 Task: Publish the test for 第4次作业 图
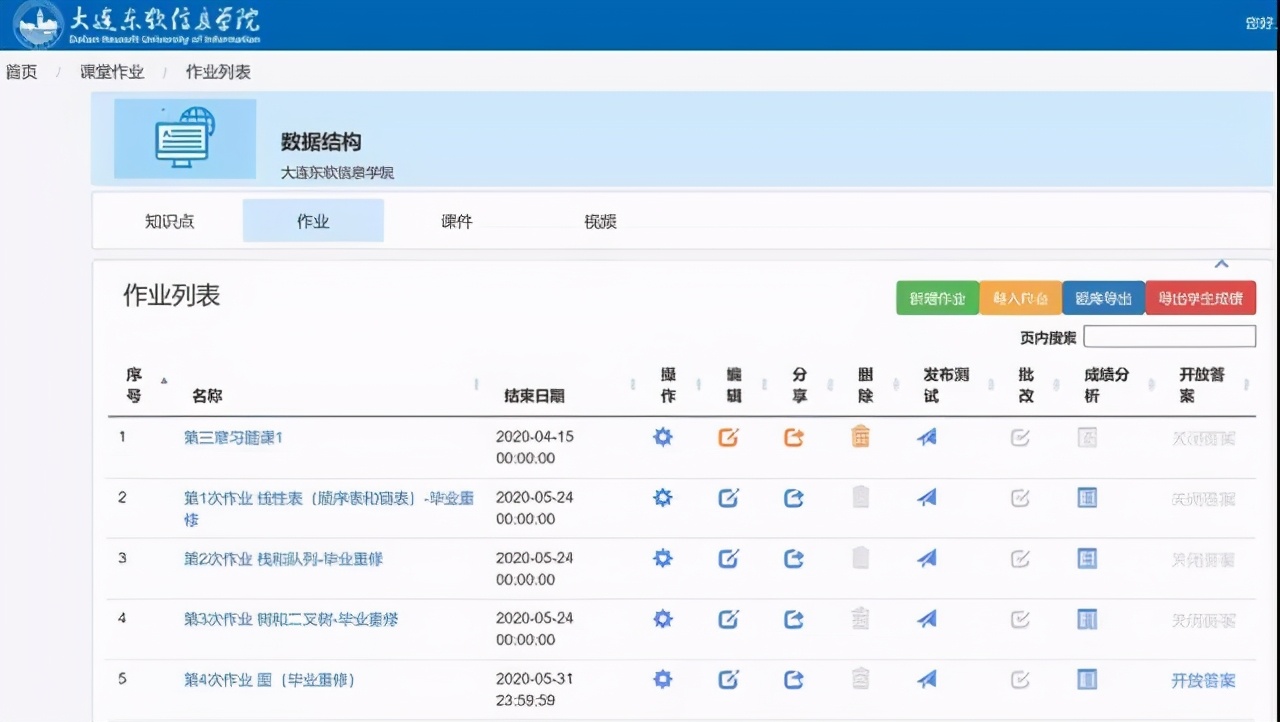(925, 679)
